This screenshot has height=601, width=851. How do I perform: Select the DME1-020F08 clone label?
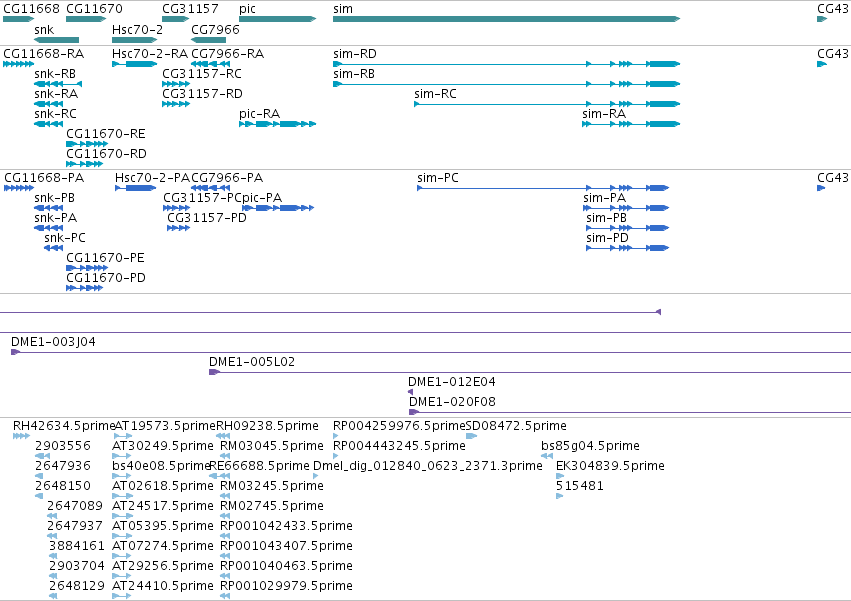click(x=452, y=402)
